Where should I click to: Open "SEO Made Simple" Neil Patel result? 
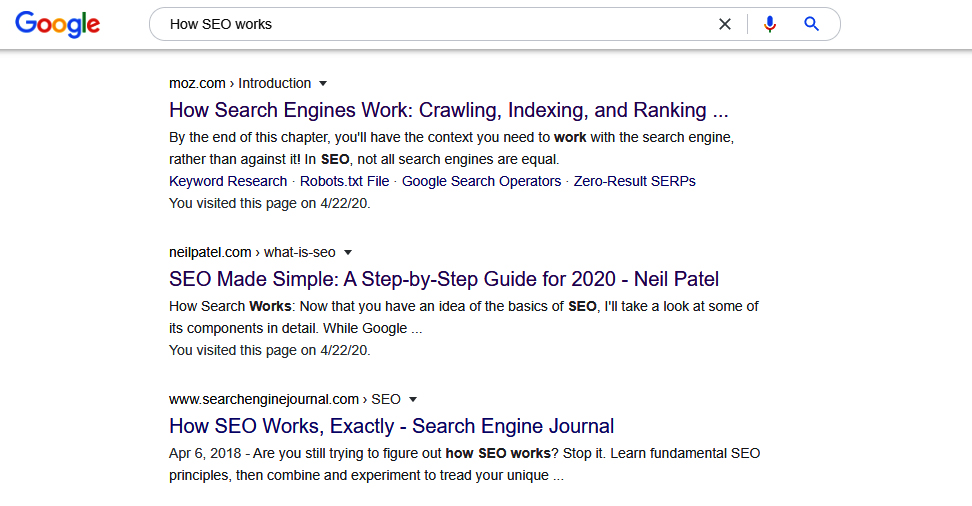click(444, 279)
